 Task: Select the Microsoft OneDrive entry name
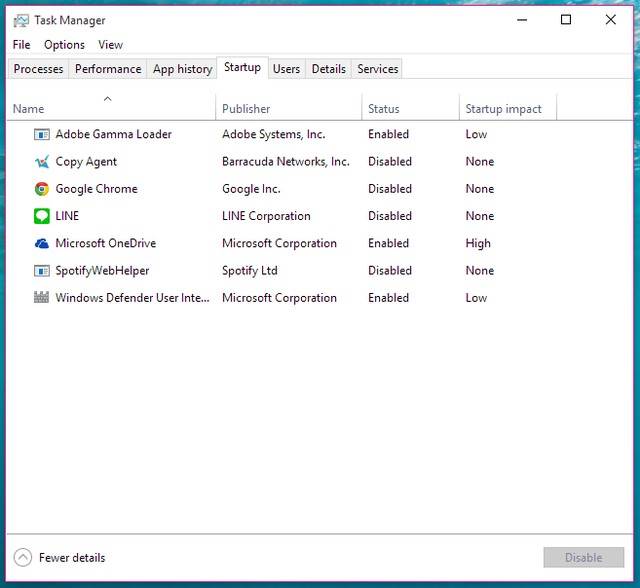[106, 243]
